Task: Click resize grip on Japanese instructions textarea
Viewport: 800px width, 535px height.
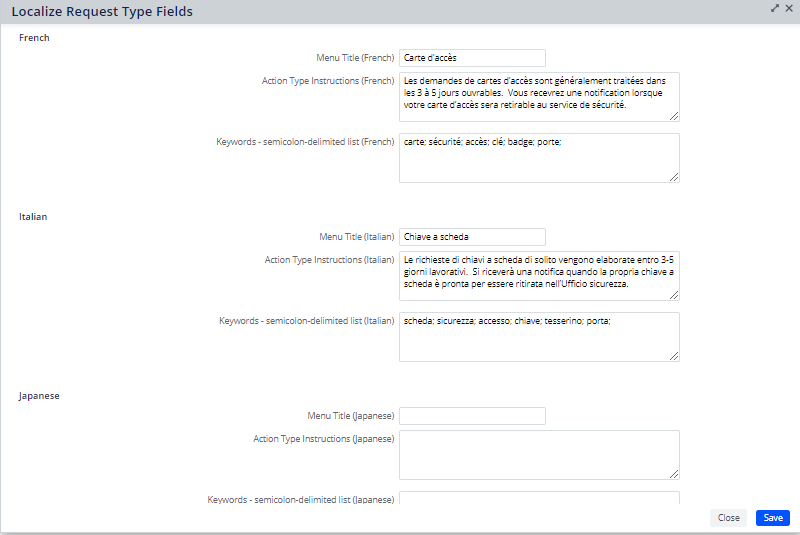Action: (x=674, y=474)
